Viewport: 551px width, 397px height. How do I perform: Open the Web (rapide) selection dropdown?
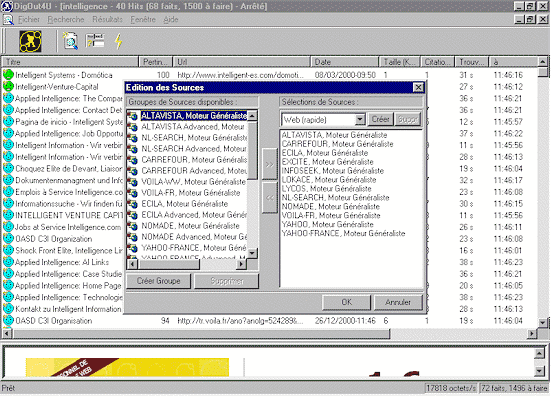(360, 119)
